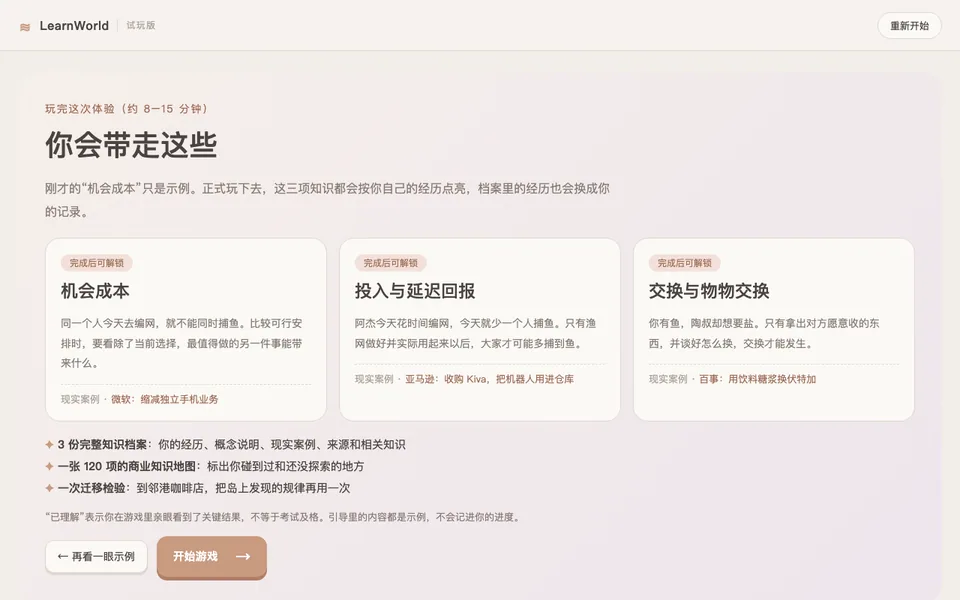960x600 pixels.
Task: Start the game with 开始游戏 button
Action: point(212,557)
